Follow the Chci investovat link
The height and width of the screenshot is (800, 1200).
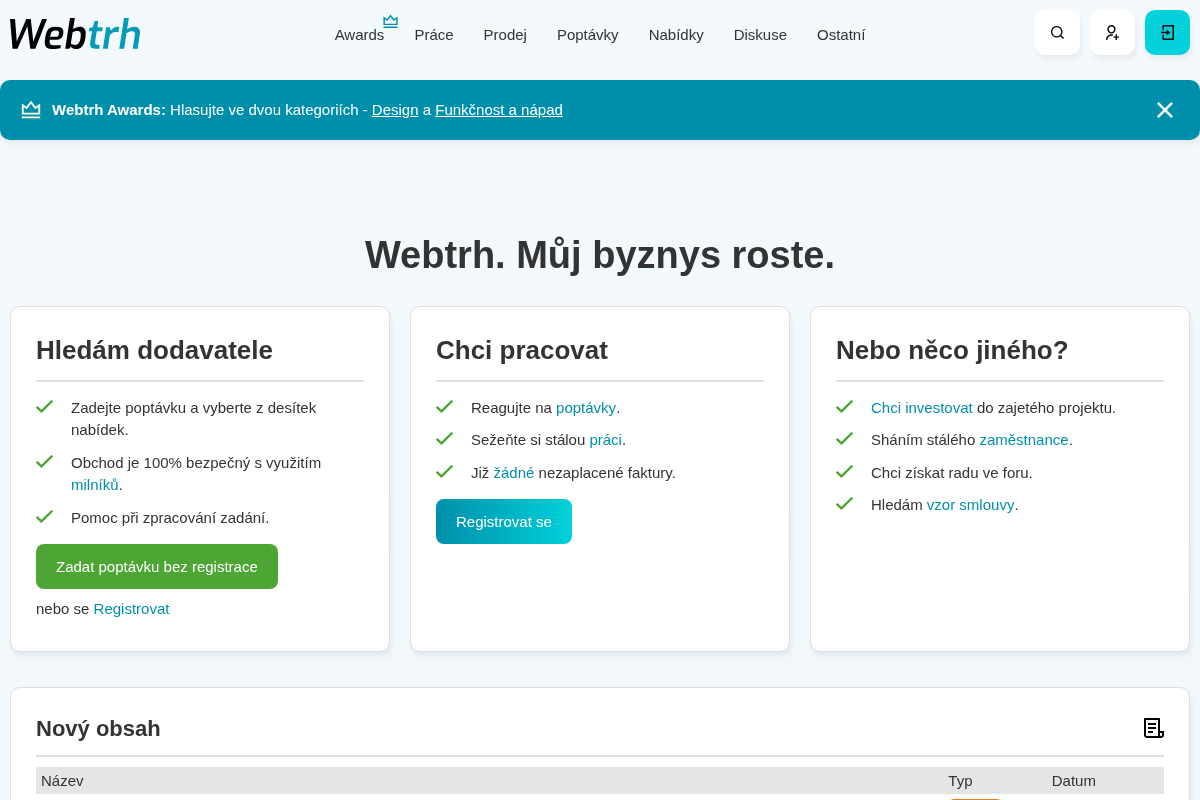922,407
